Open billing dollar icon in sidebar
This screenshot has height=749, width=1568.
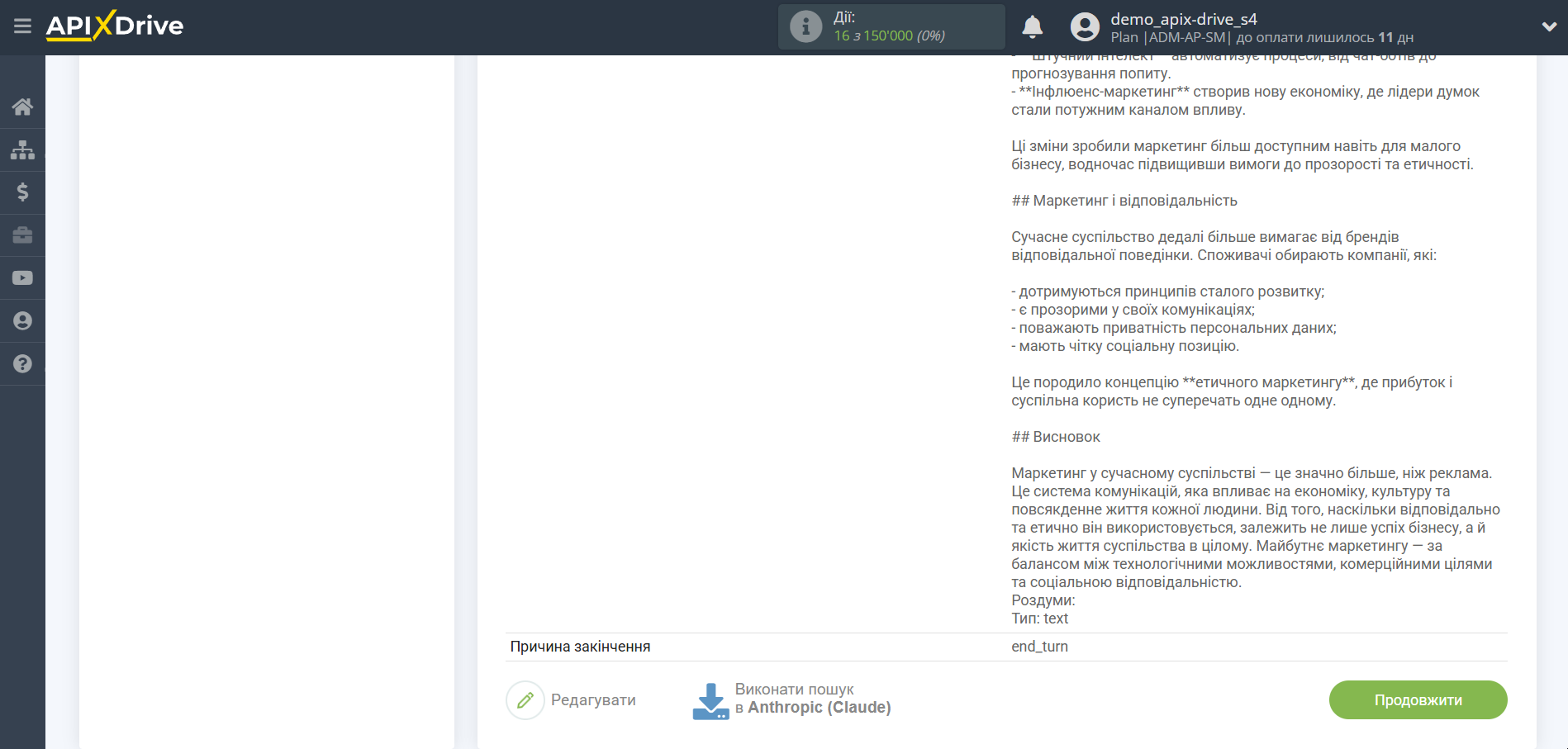pos(22,192)
